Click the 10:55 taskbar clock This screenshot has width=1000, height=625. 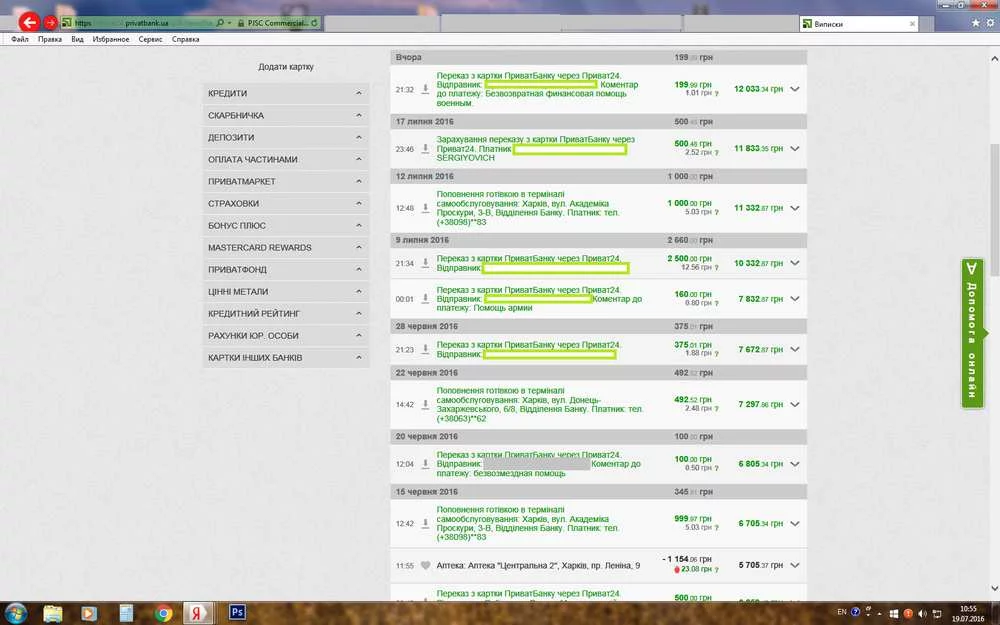click(x=968, y=609)
